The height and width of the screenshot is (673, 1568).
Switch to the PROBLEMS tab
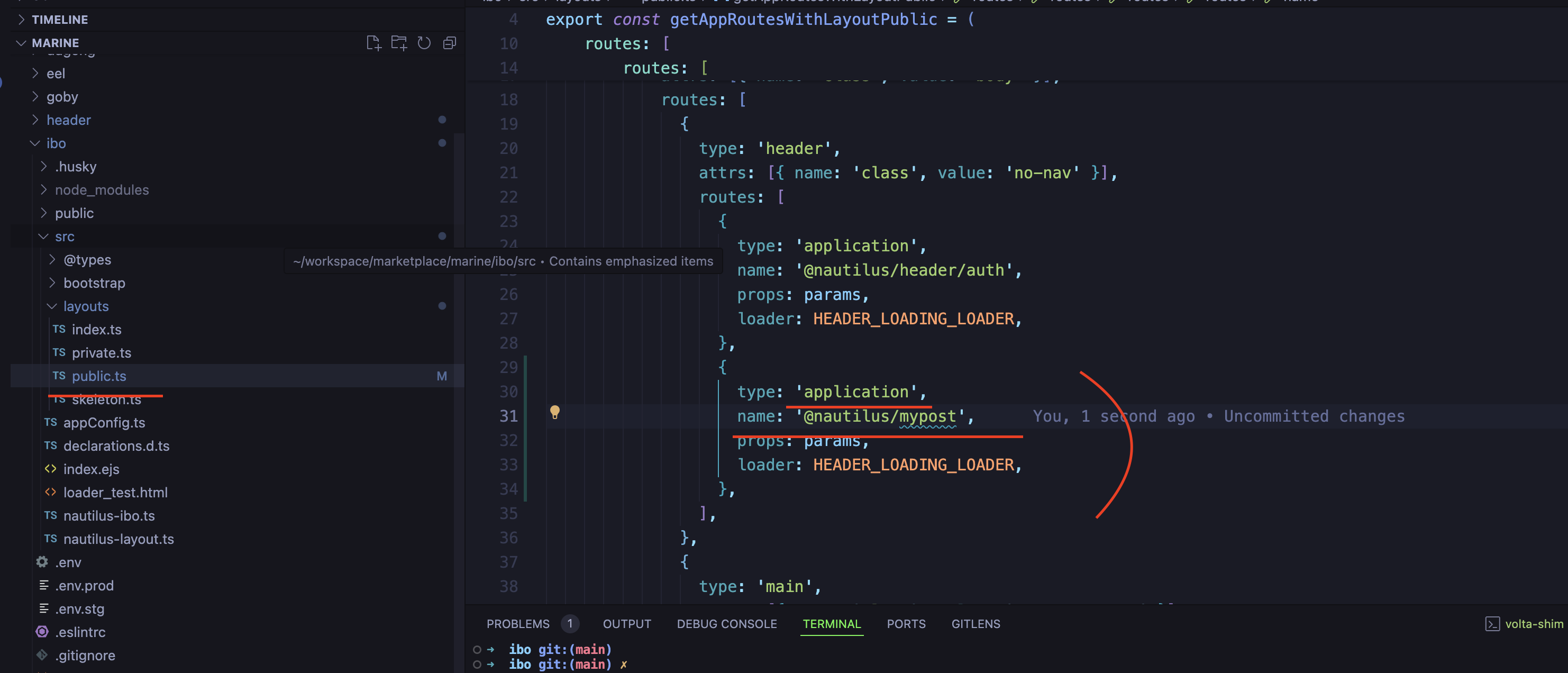tap(518, 624)
